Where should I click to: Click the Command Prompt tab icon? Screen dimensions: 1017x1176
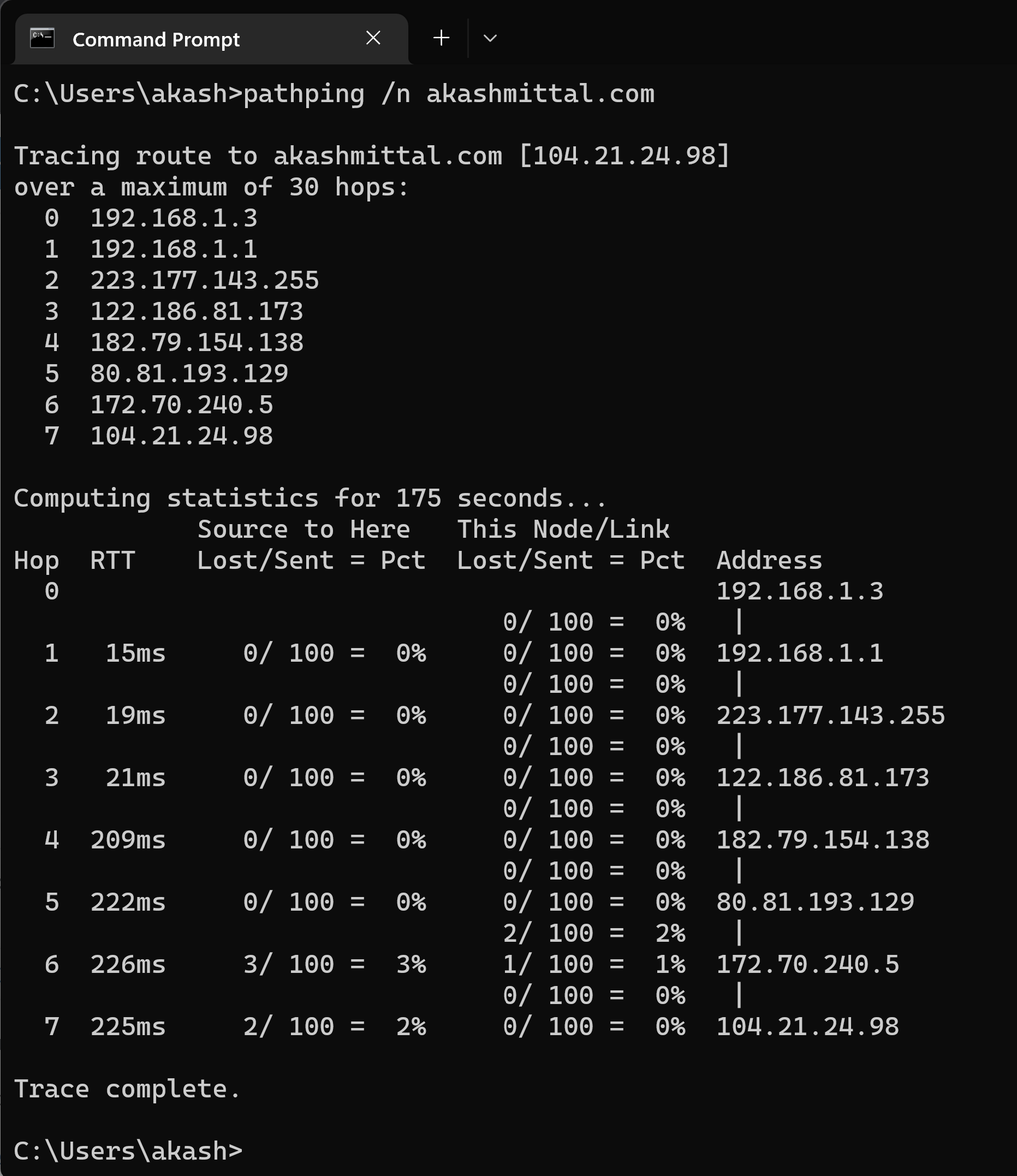tap(42, 38)
